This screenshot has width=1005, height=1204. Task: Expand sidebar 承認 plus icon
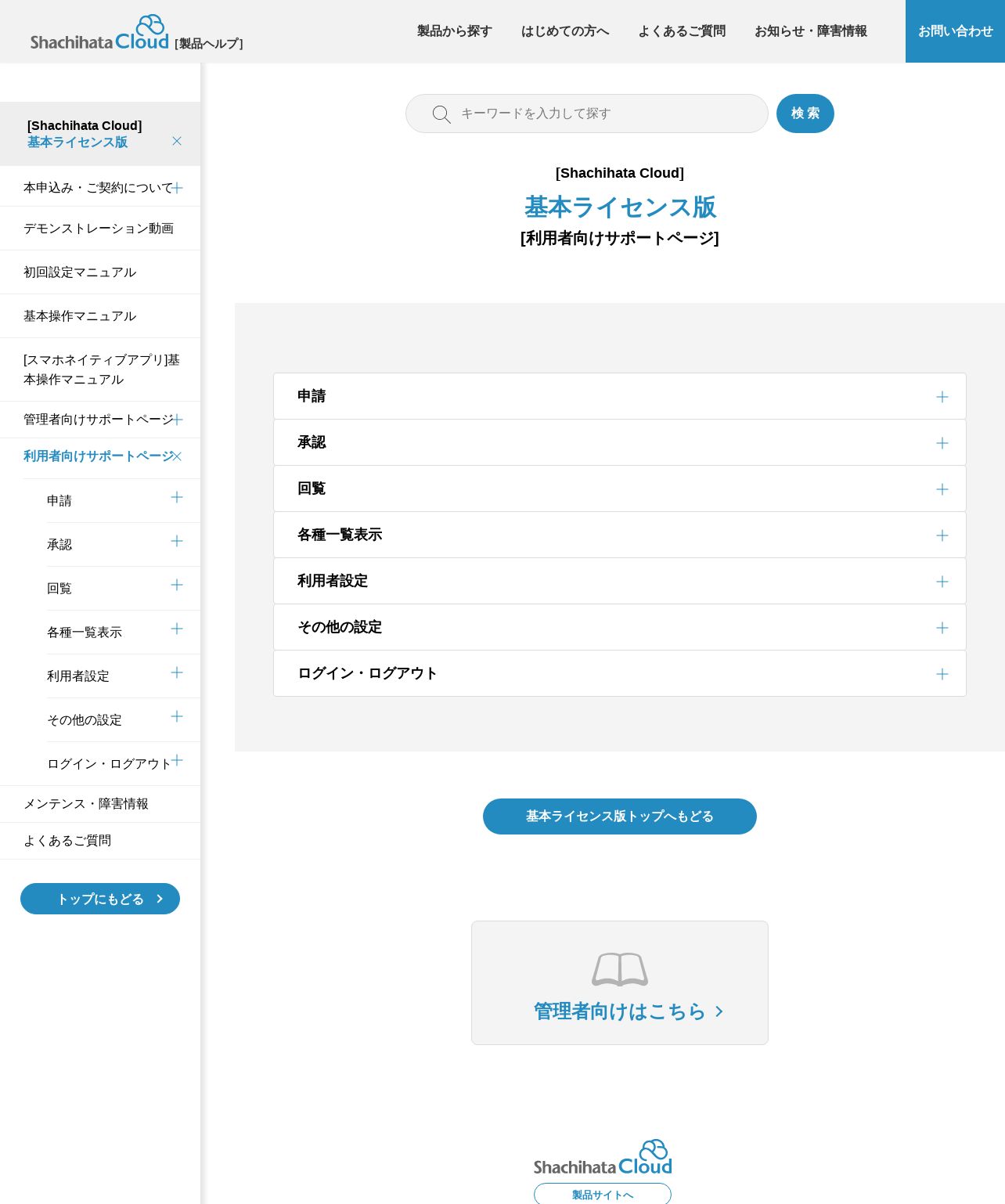pos(177,541)
